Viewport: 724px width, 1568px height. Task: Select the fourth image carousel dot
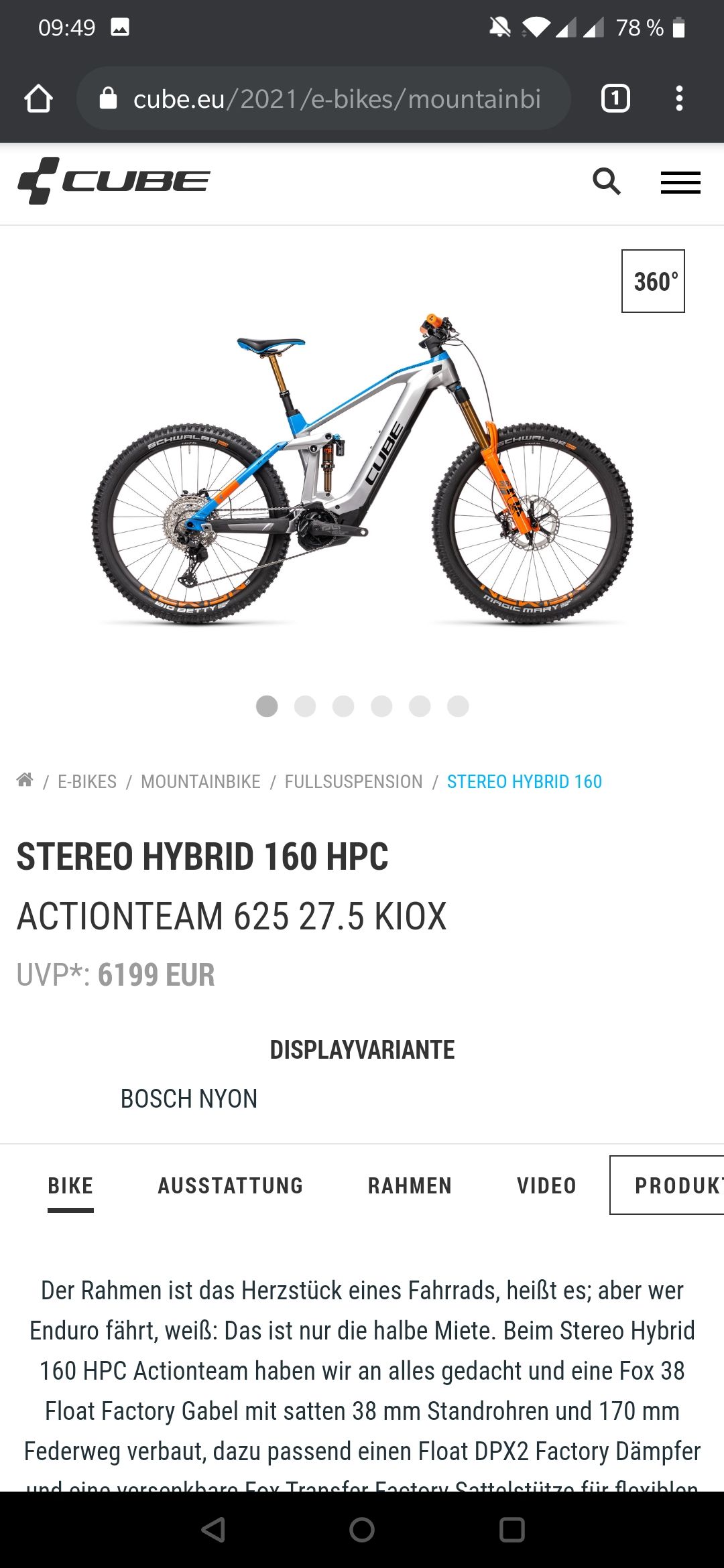tap(381, 706)
